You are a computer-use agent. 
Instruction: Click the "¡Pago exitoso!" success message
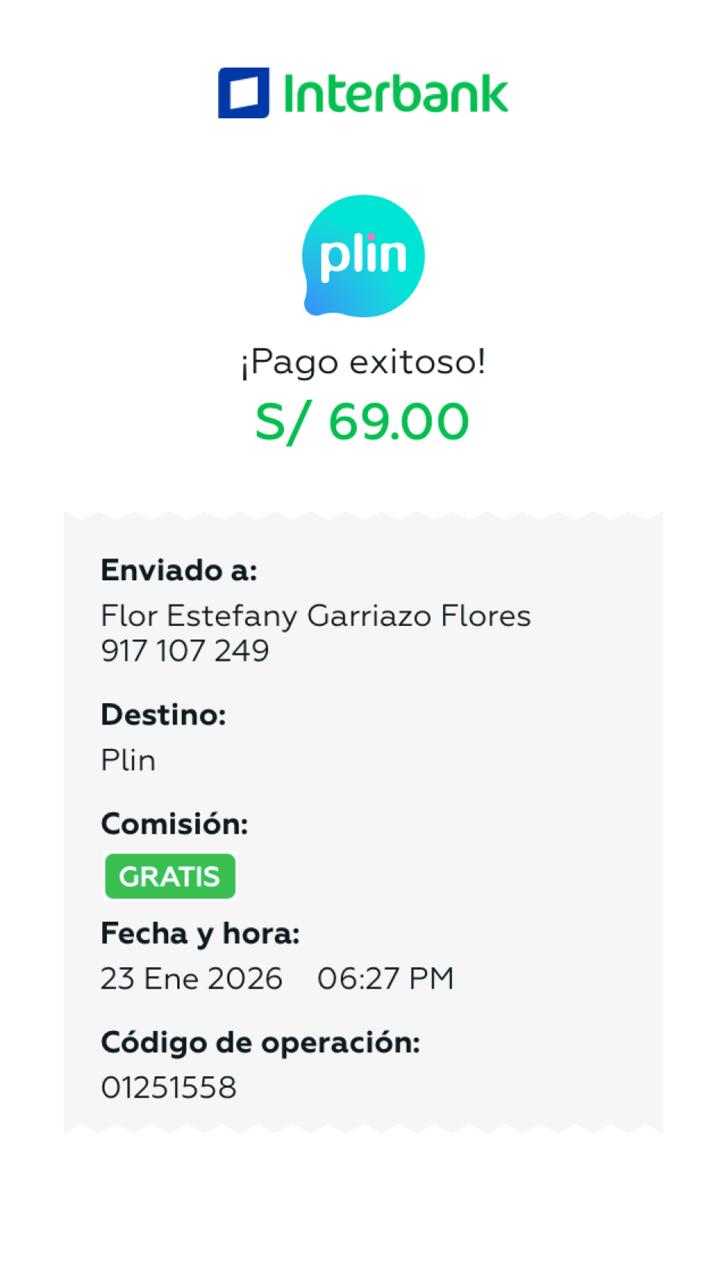363,362
